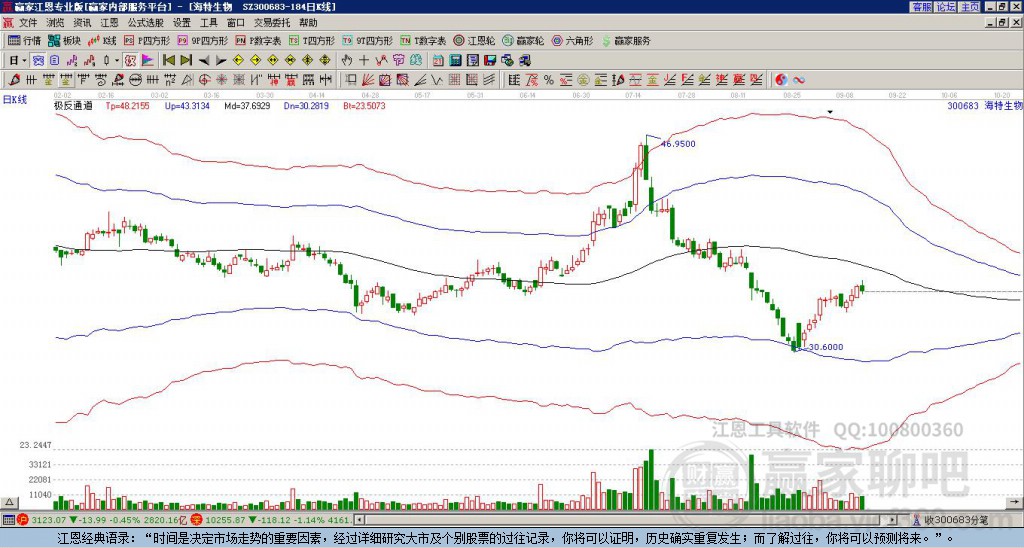The image size is (1024, 548).
Task: Click the 300683 海特生物 stock label
Action: click(985, 105)
